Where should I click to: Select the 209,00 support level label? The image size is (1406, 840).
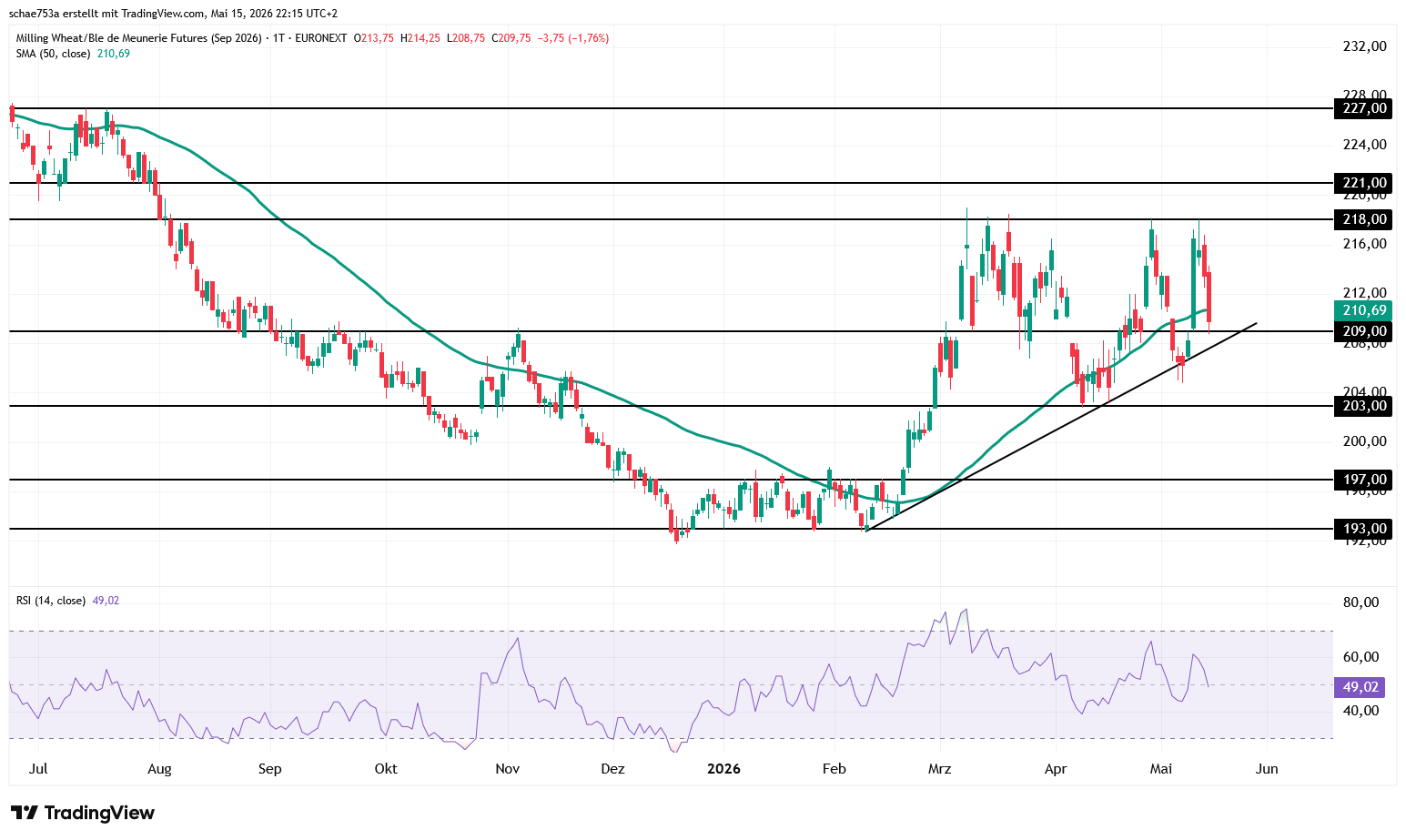tap(1362, 331)
